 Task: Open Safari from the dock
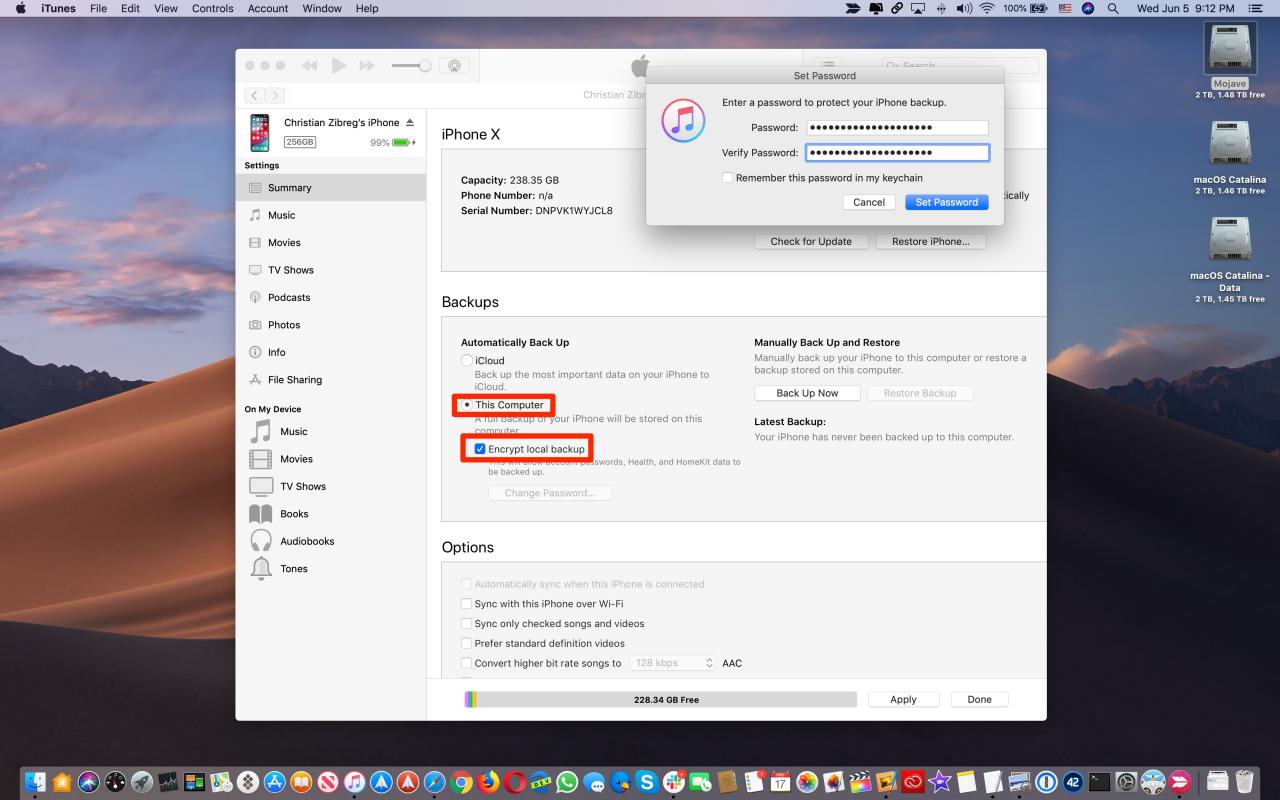434,782
